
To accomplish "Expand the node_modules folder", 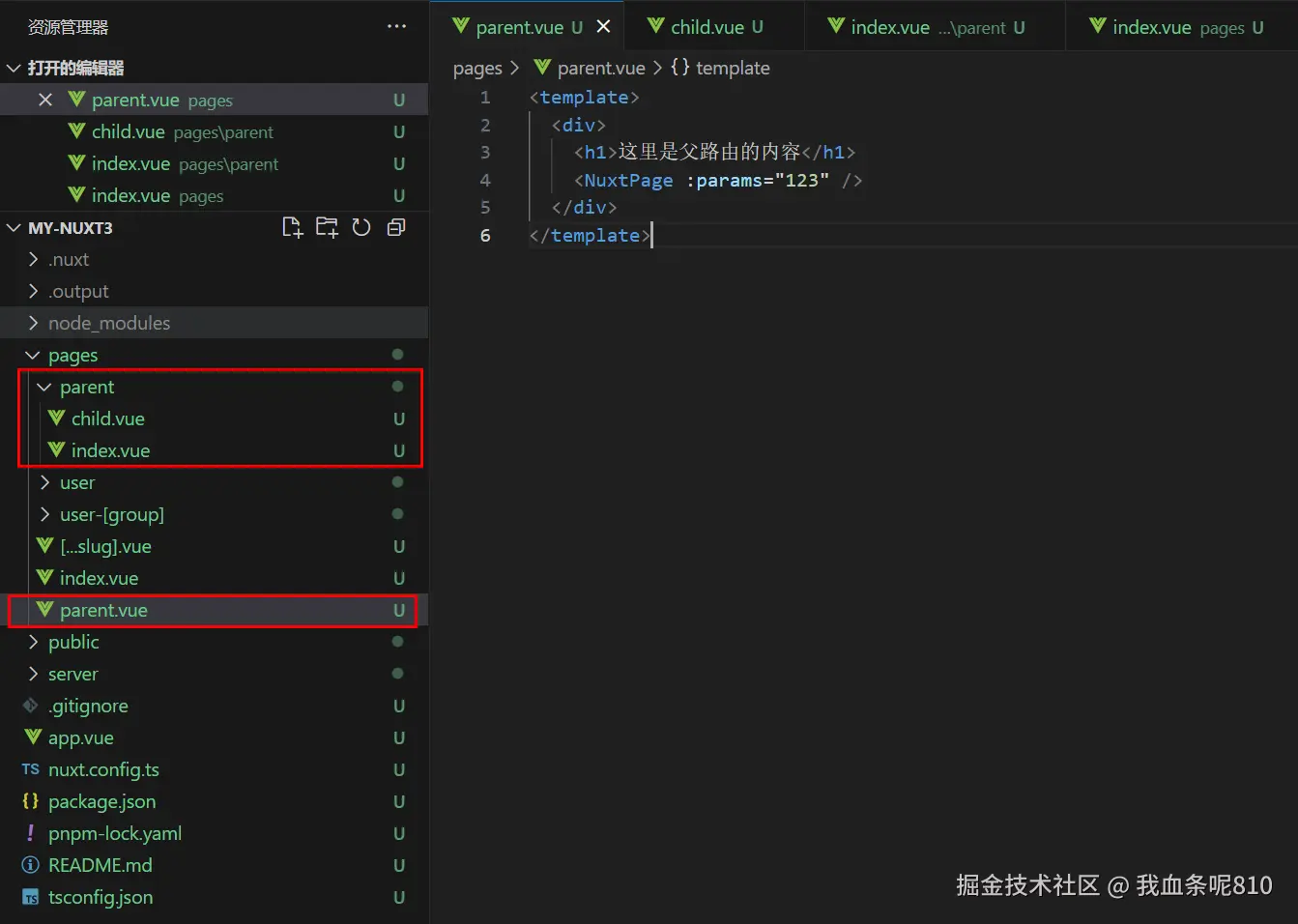I will pos(33,323).
